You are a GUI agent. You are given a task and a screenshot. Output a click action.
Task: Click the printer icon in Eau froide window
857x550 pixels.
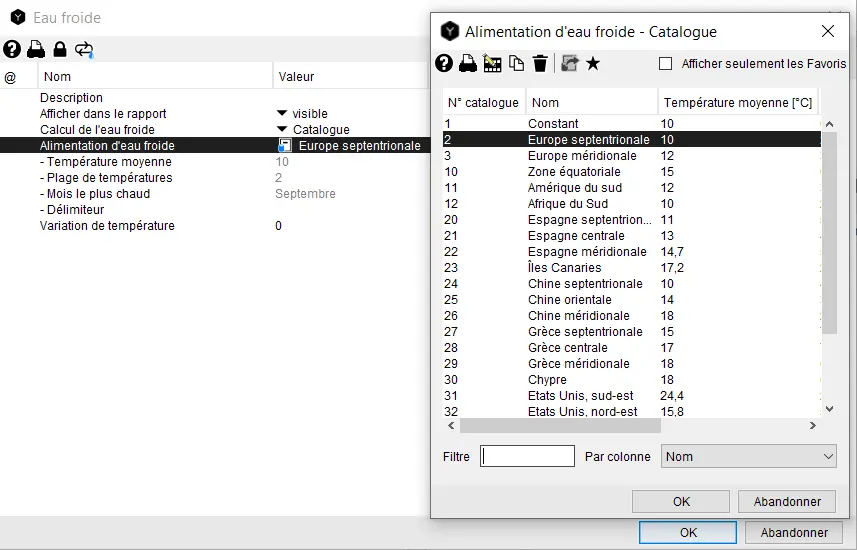coord(36,49)
